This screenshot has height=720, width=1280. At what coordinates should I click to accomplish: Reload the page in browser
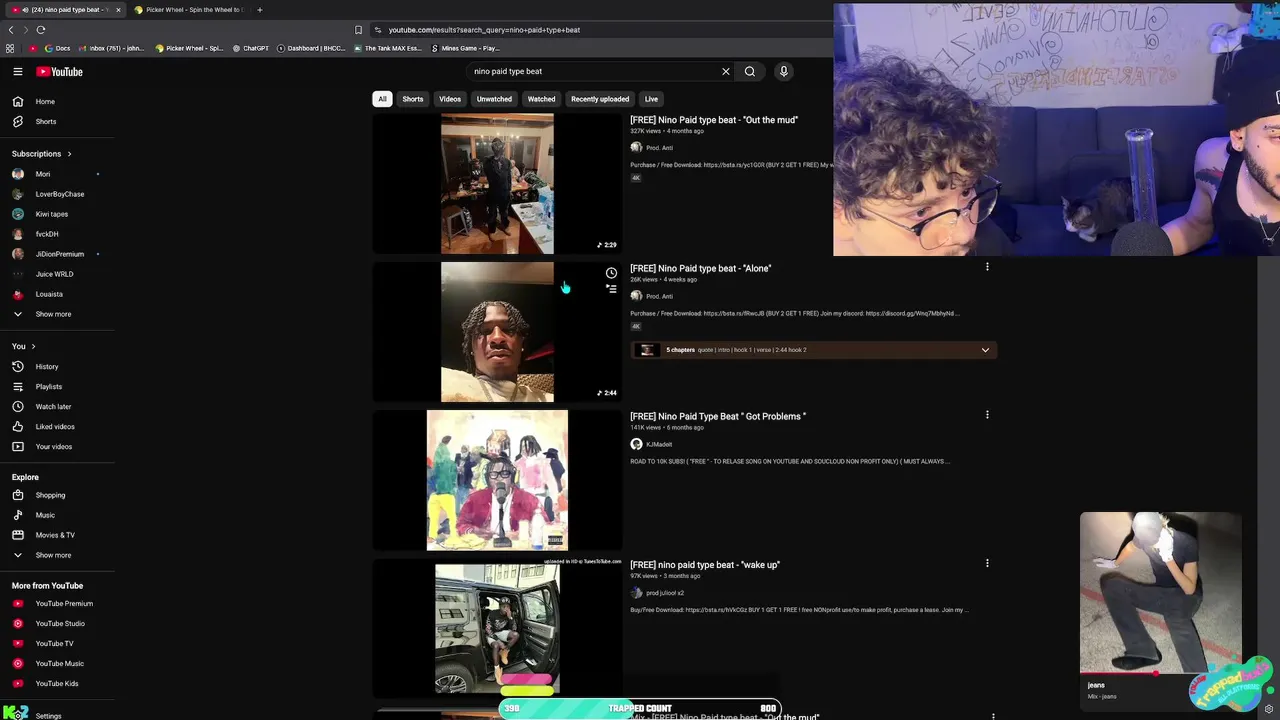click(41, 30)
